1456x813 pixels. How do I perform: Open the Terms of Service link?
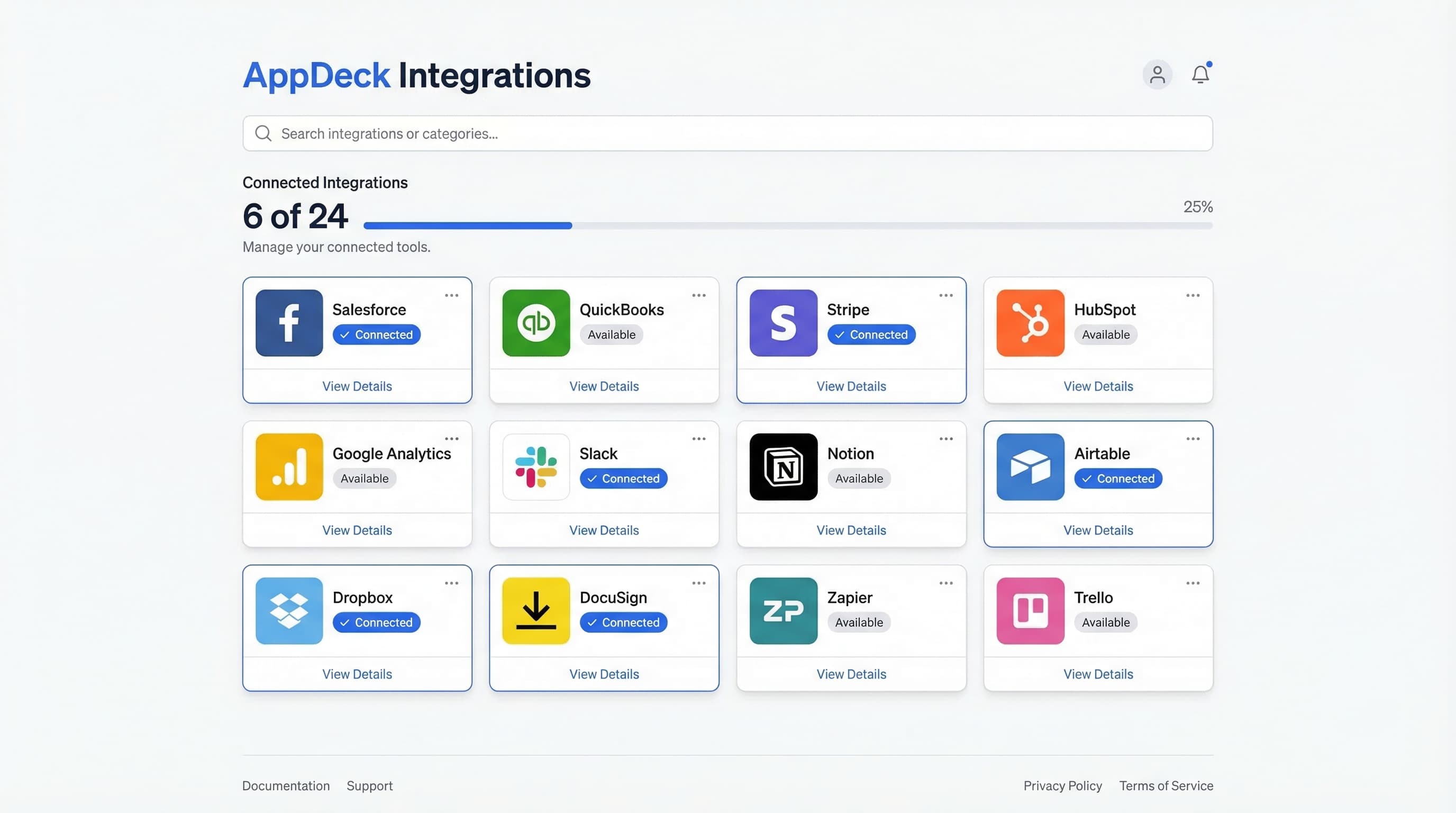[1166, 786]
